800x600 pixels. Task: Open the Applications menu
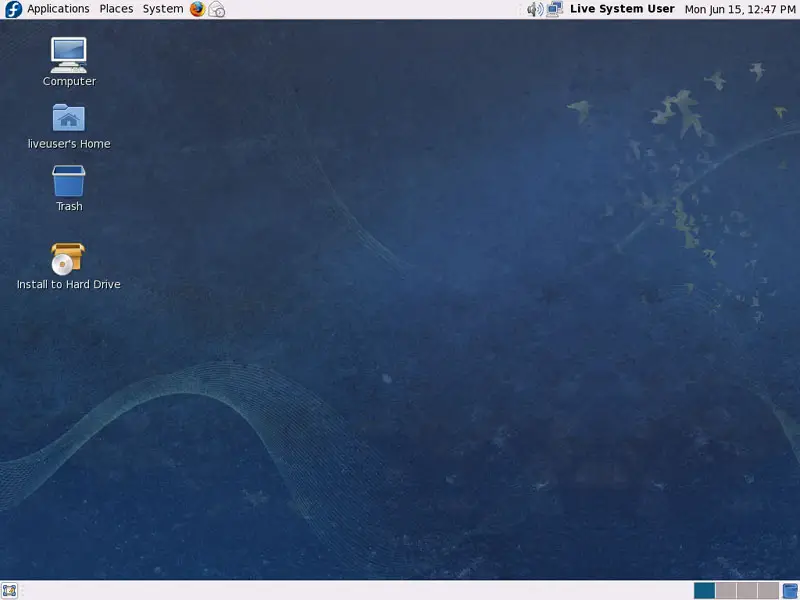[x=58, y=9]
